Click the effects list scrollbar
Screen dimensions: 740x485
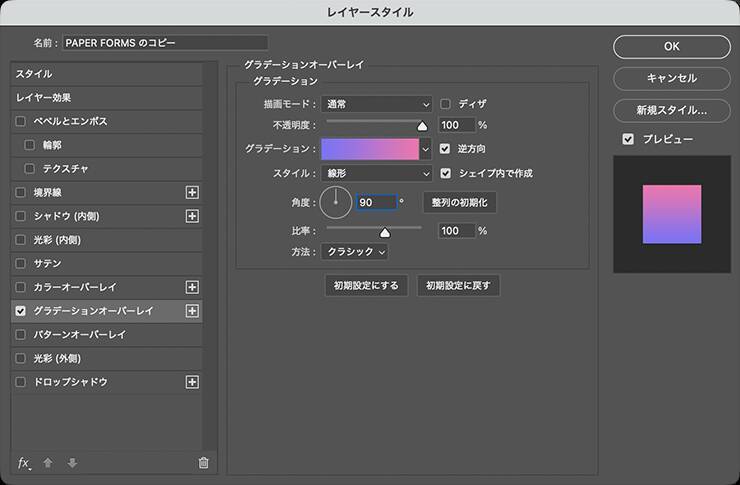coord(210,255)
